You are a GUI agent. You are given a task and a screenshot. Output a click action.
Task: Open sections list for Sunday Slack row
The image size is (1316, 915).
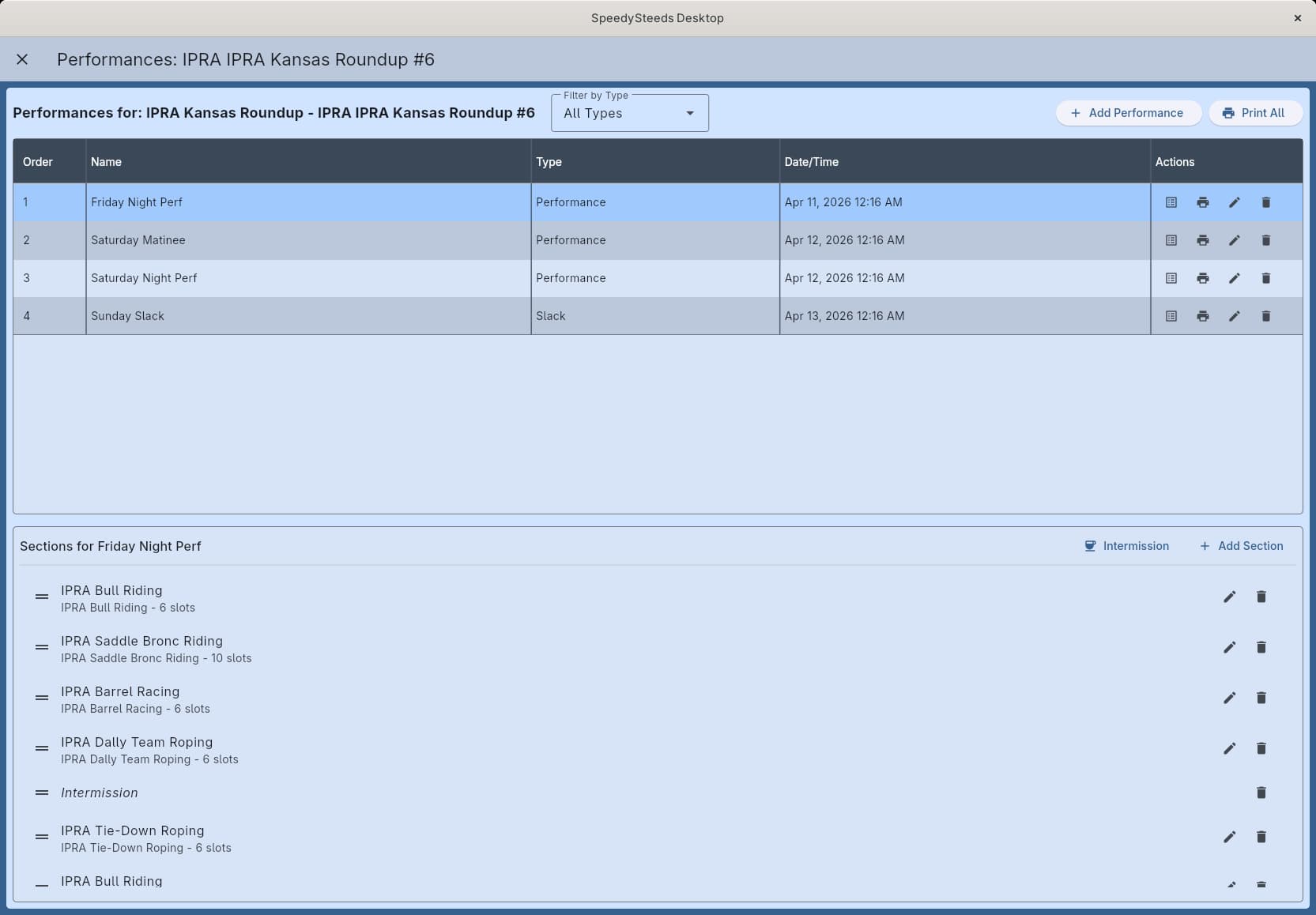tap(1171, 316)
